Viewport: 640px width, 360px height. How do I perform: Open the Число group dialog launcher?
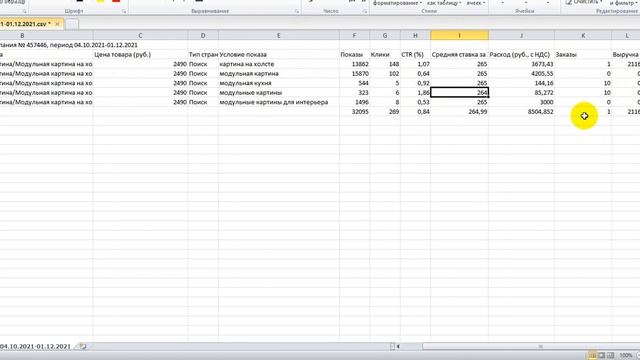click(x=364, y=11)
